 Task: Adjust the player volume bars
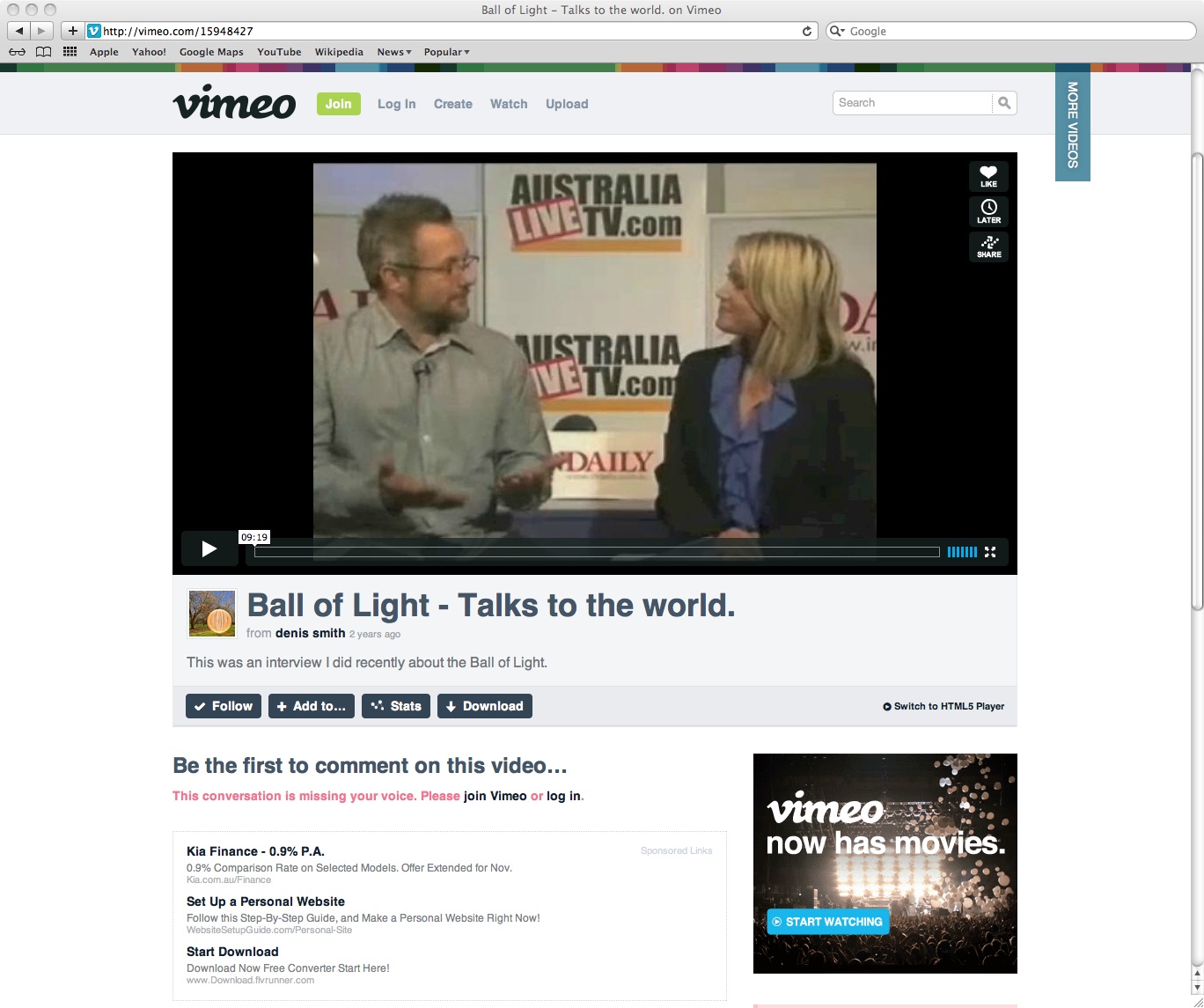962,552
